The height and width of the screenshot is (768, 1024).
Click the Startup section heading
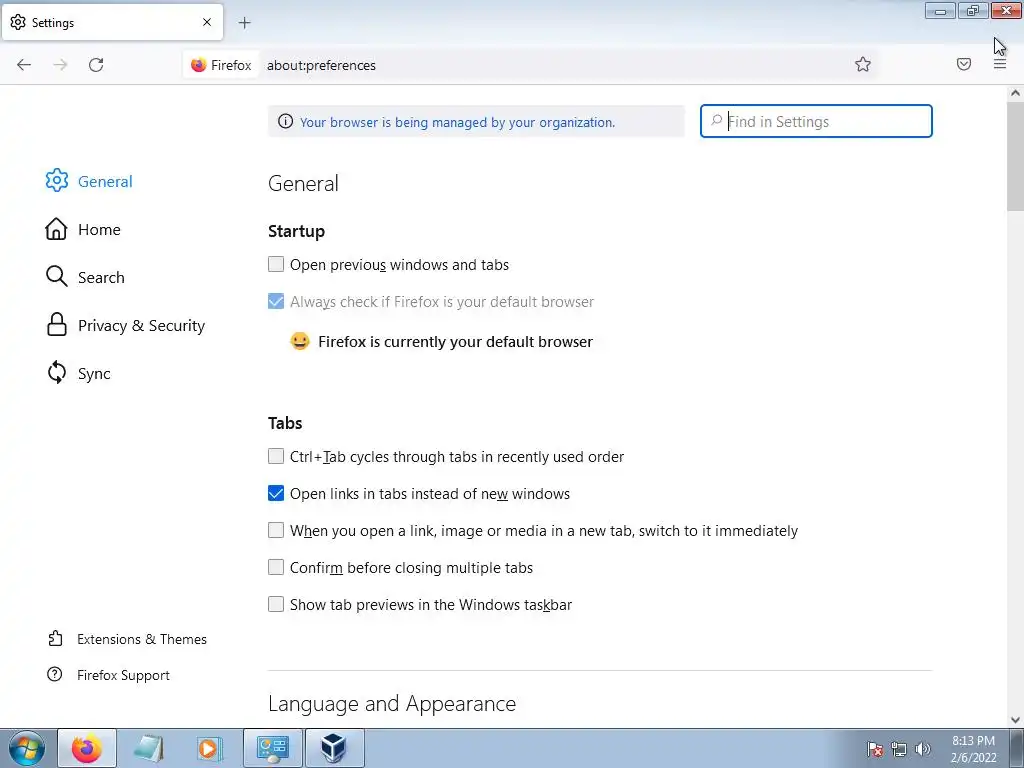pyautogui.click(x=296, y=231)
